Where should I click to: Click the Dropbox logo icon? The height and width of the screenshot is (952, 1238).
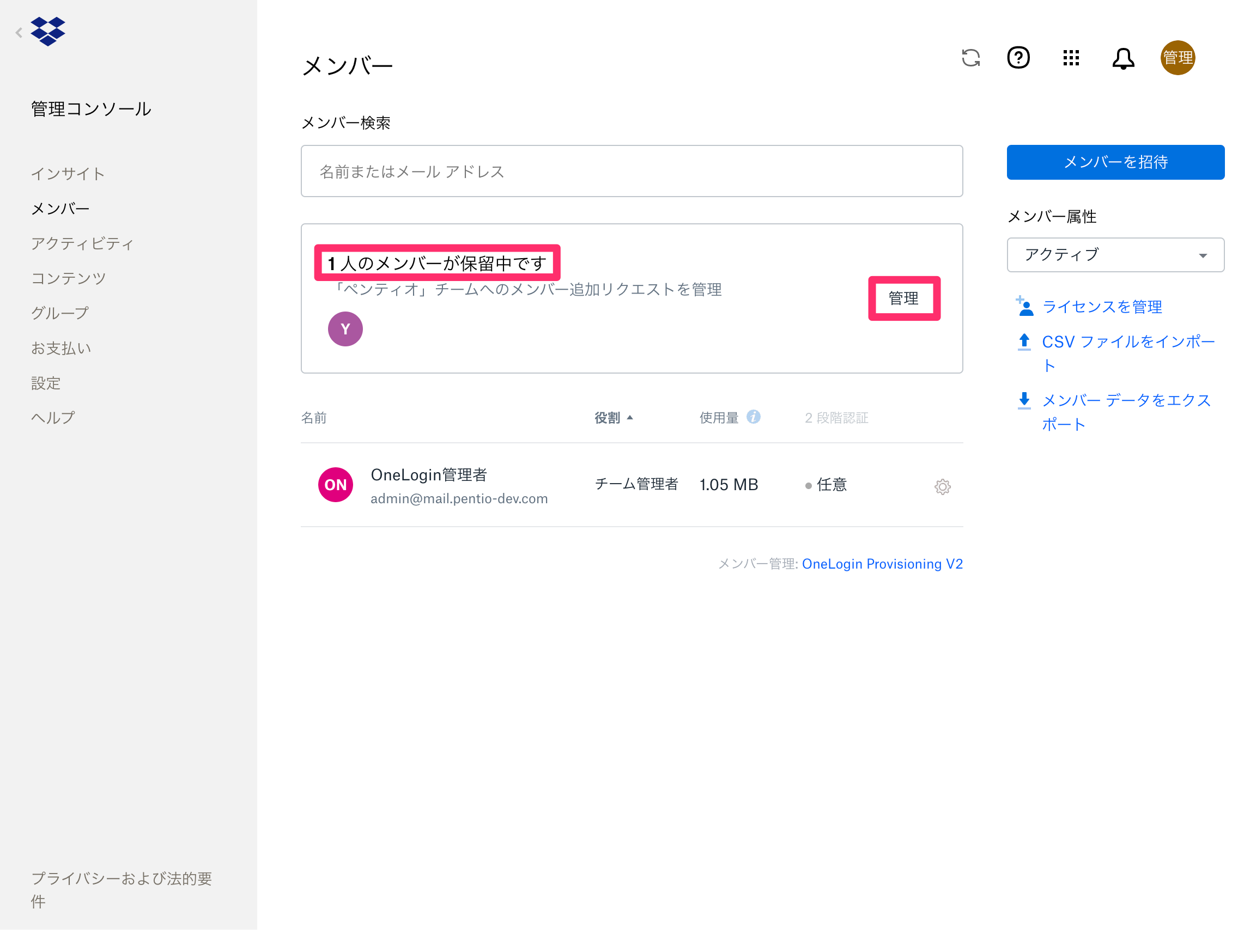point(48,31)
